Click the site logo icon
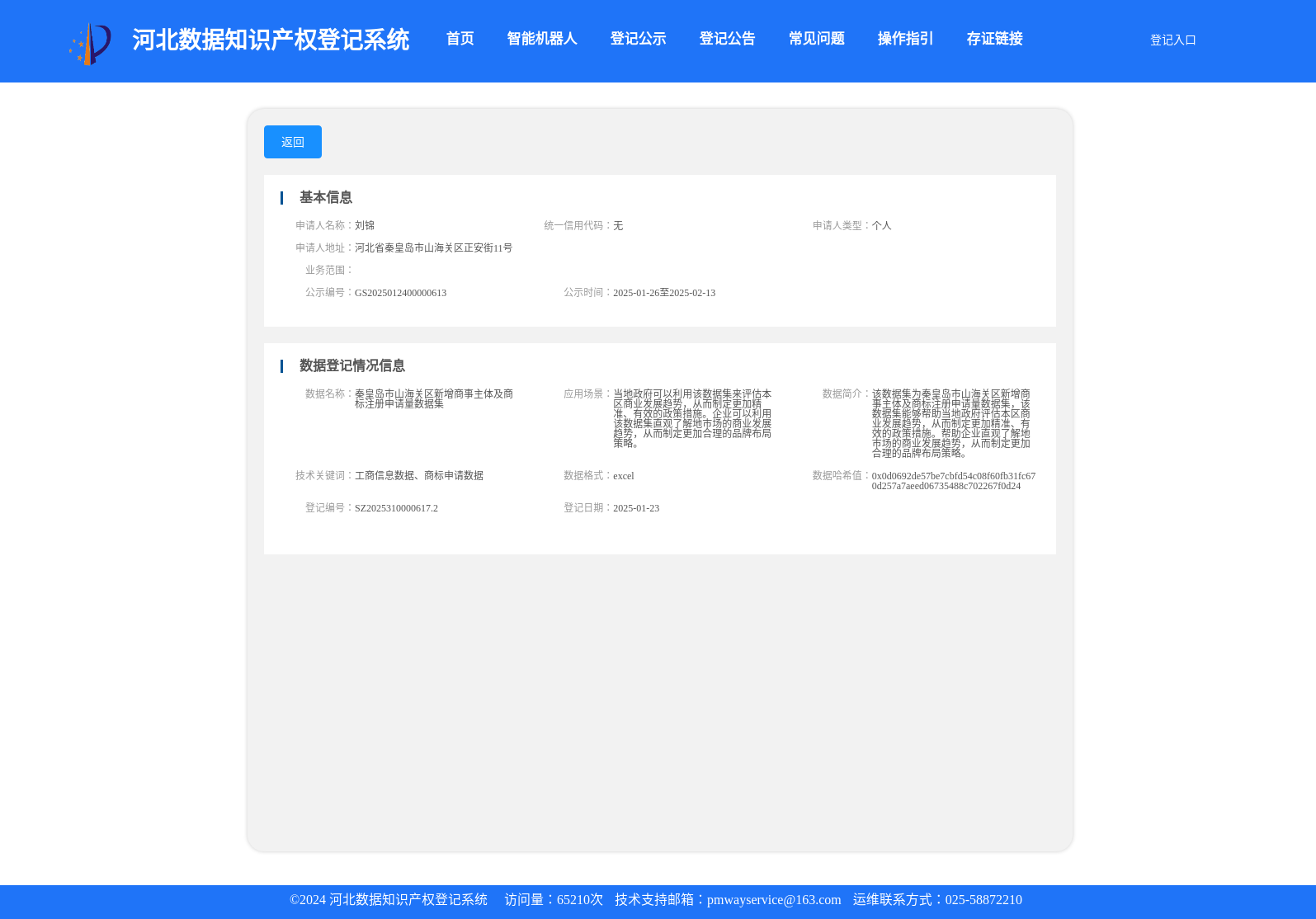The image size is (1316, 919). click(x=90, y=44)
